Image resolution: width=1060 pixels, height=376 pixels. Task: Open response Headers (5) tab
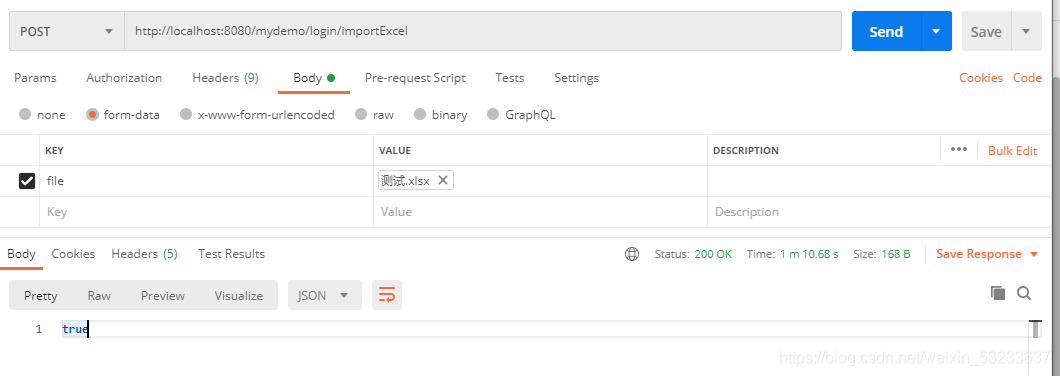145,254
